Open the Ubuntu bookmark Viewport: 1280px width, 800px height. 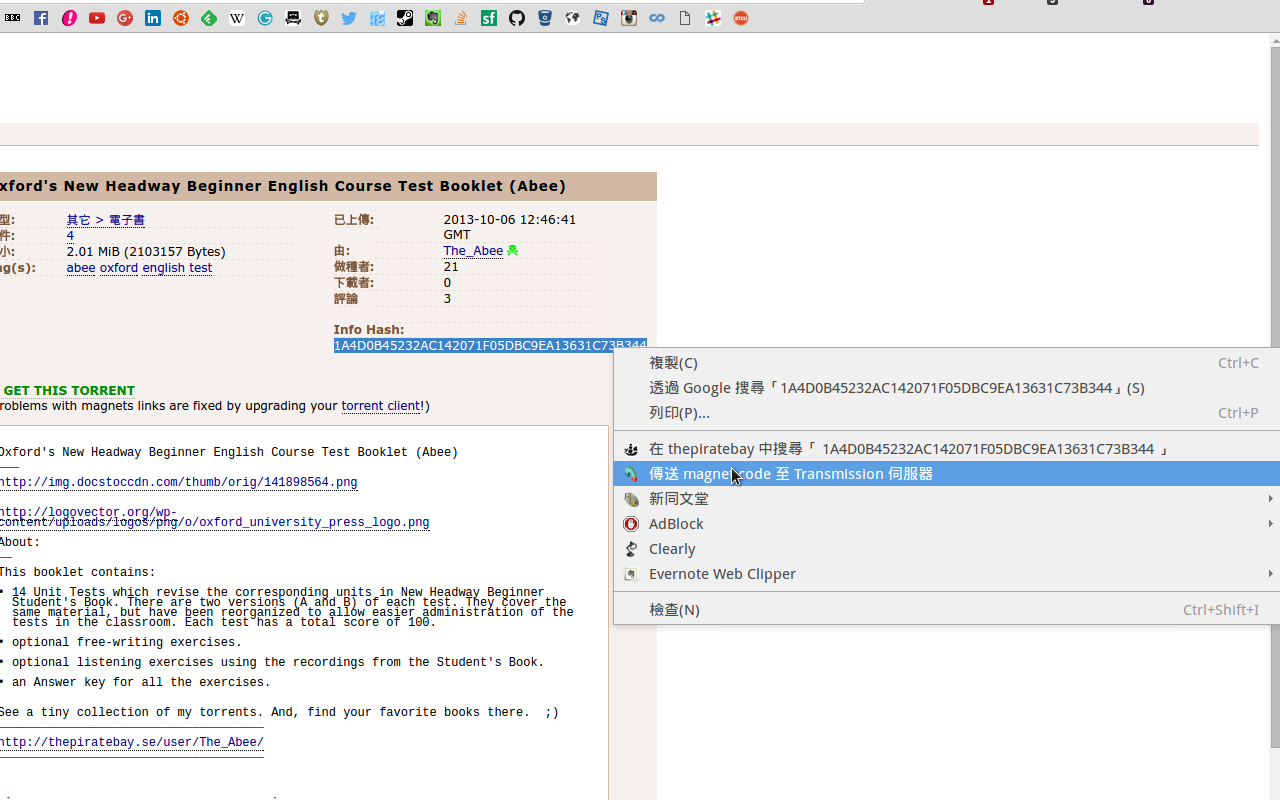[x=181, y=18]
